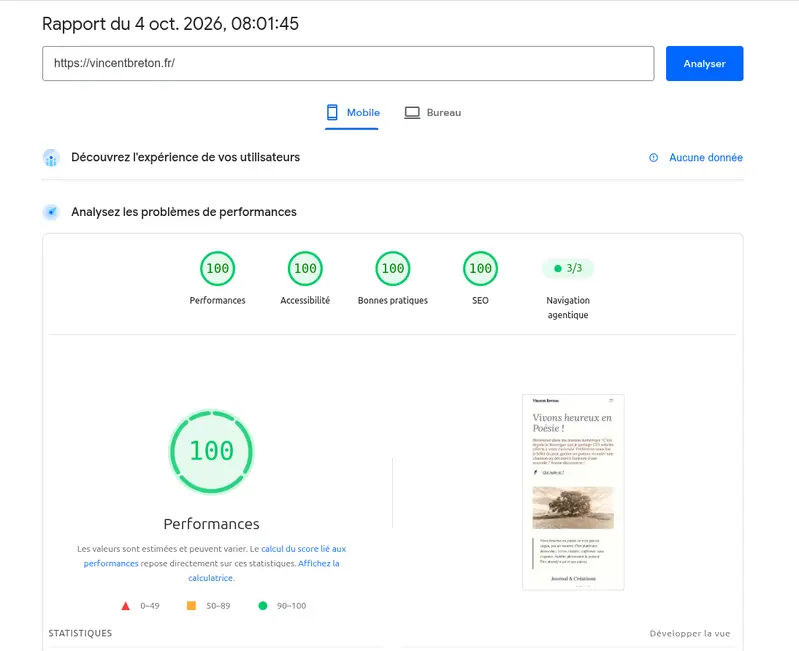Click the large 100 performance gauge
Viewport: 799px width, 651px height.
(211, 451)
